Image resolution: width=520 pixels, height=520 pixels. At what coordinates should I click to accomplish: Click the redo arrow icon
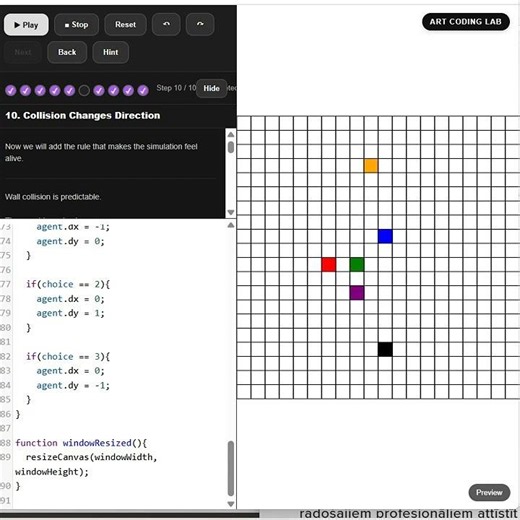[x=200, y=24]
